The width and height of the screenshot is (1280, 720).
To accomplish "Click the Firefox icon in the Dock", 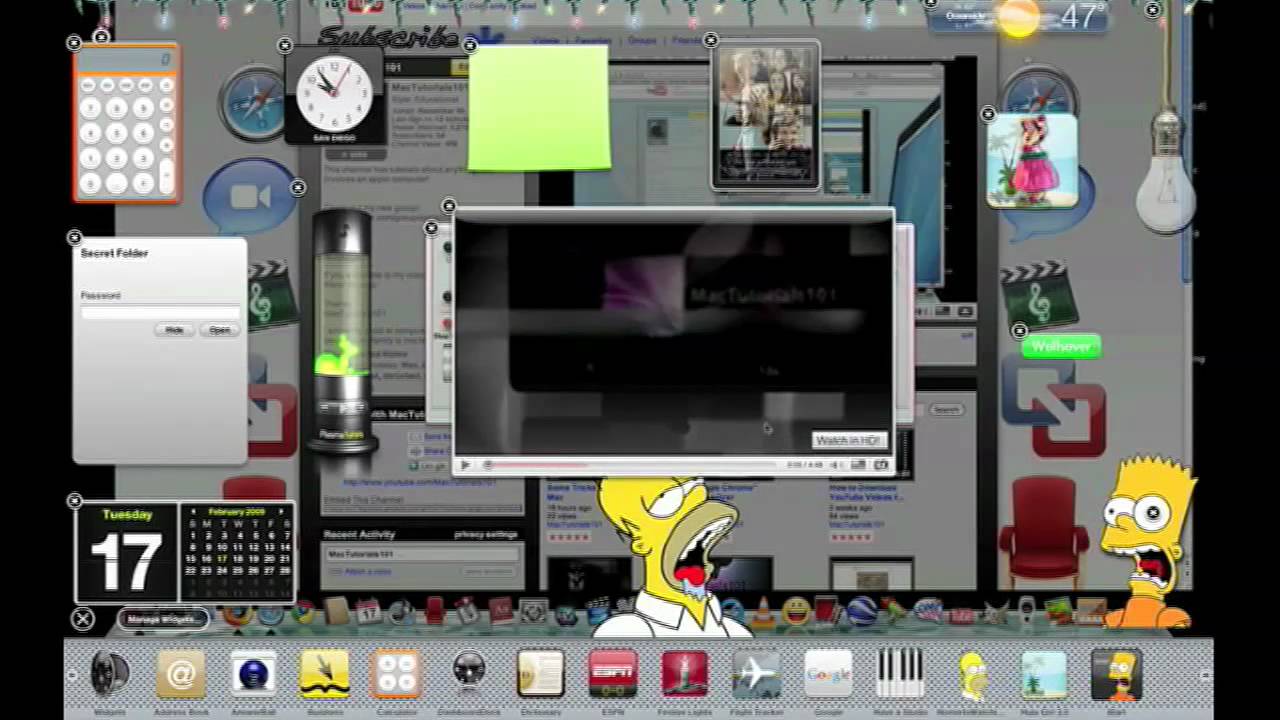I will [x=238, y=613].
